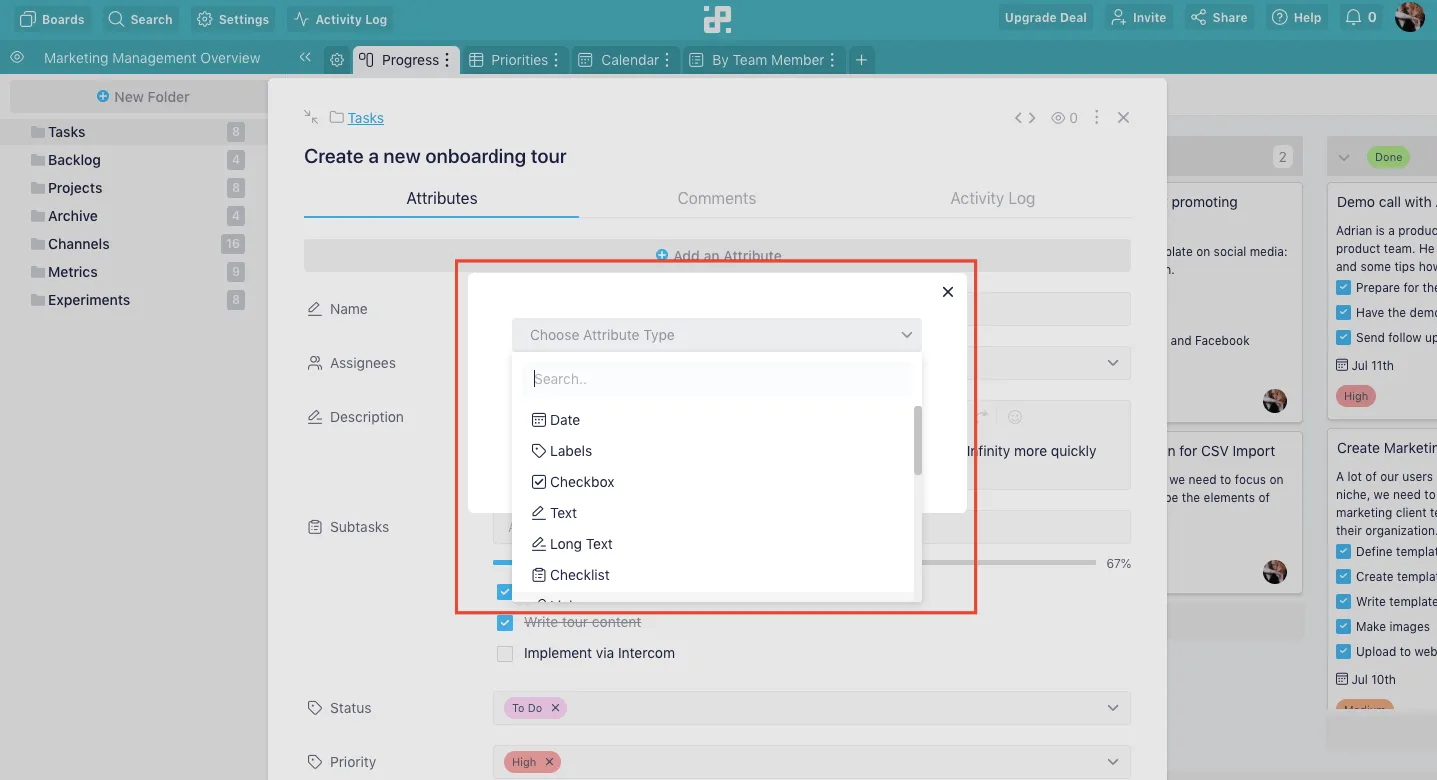Collapse the Done column chevron
Image resolution: width=1437 pixels, height=780 pixels.
click(1344, 157)
